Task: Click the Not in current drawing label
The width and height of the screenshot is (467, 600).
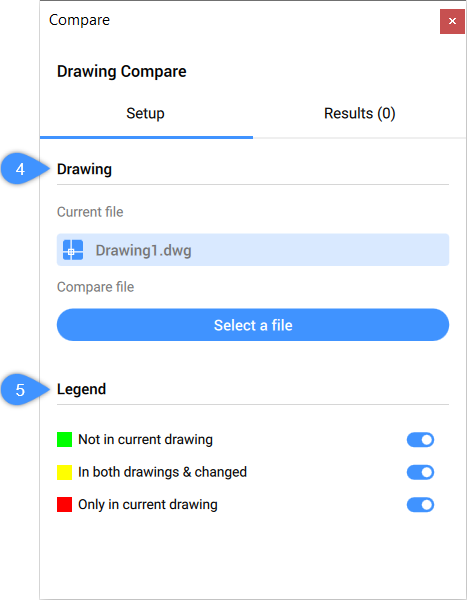Action: pyautogui.click(x=145, y=439)
